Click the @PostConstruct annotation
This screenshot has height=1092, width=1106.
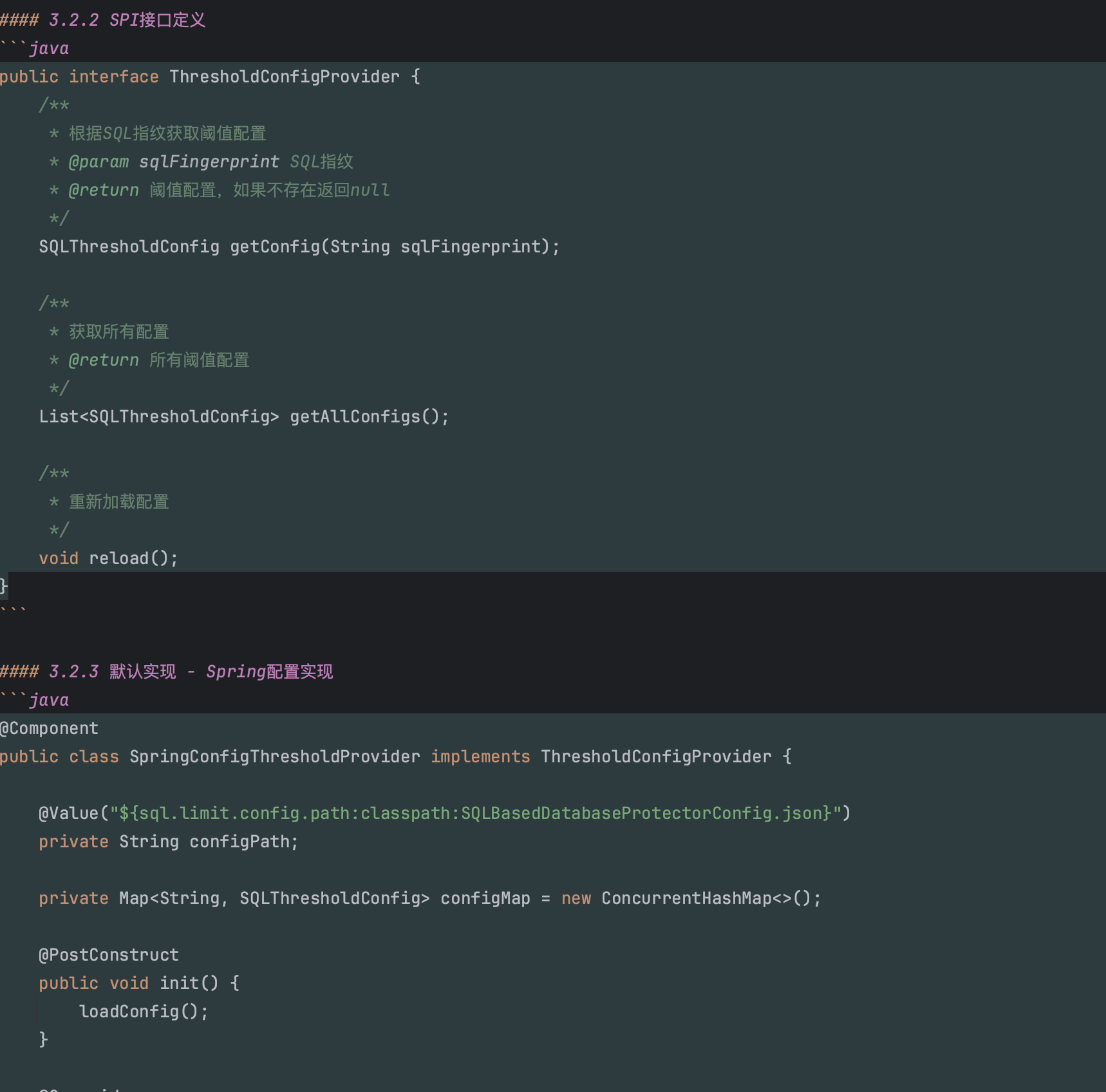point(109,955)
